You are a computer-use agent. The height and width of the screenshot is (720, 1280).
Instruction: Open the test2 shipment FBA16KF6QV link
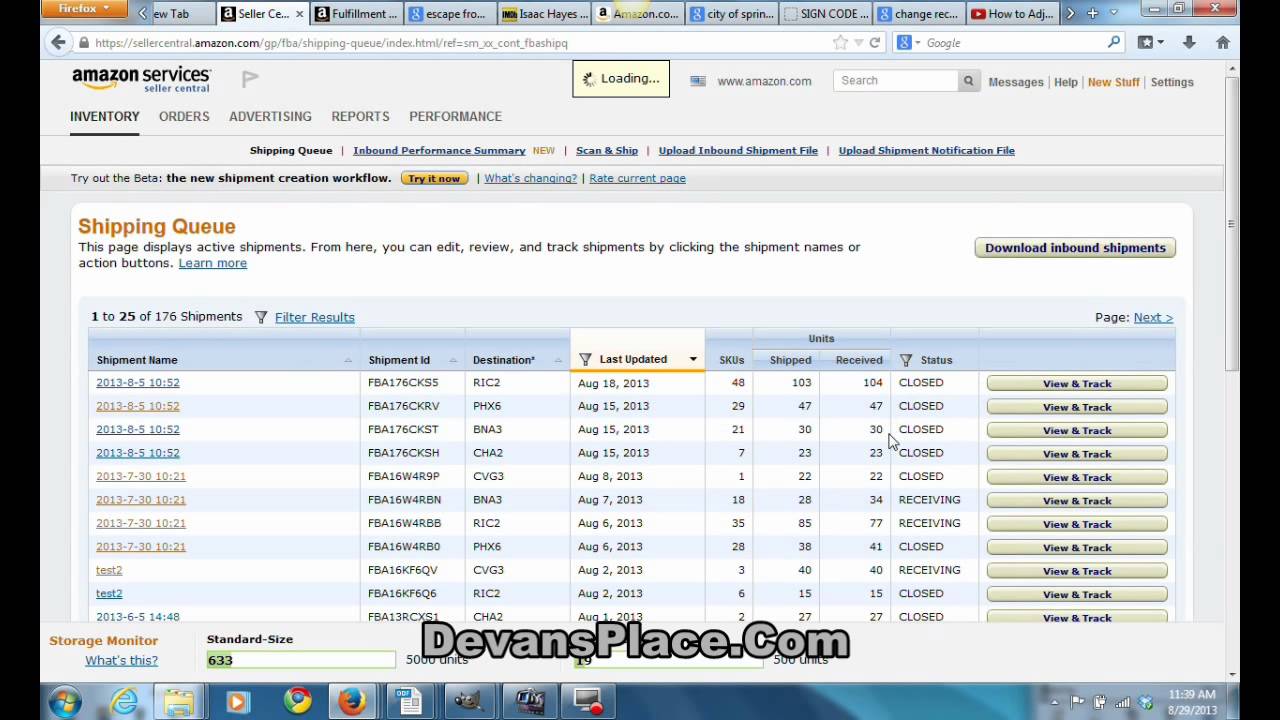pyautogui.click(x=109, y=570)
